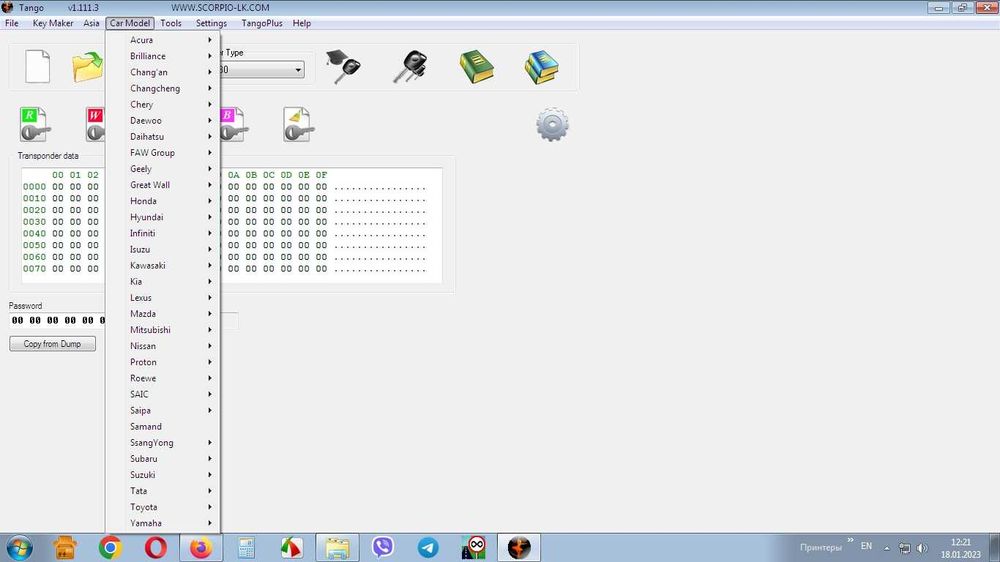Choose Nissan in the car model menu
The image size is (1000, 562).
point(163,346)
